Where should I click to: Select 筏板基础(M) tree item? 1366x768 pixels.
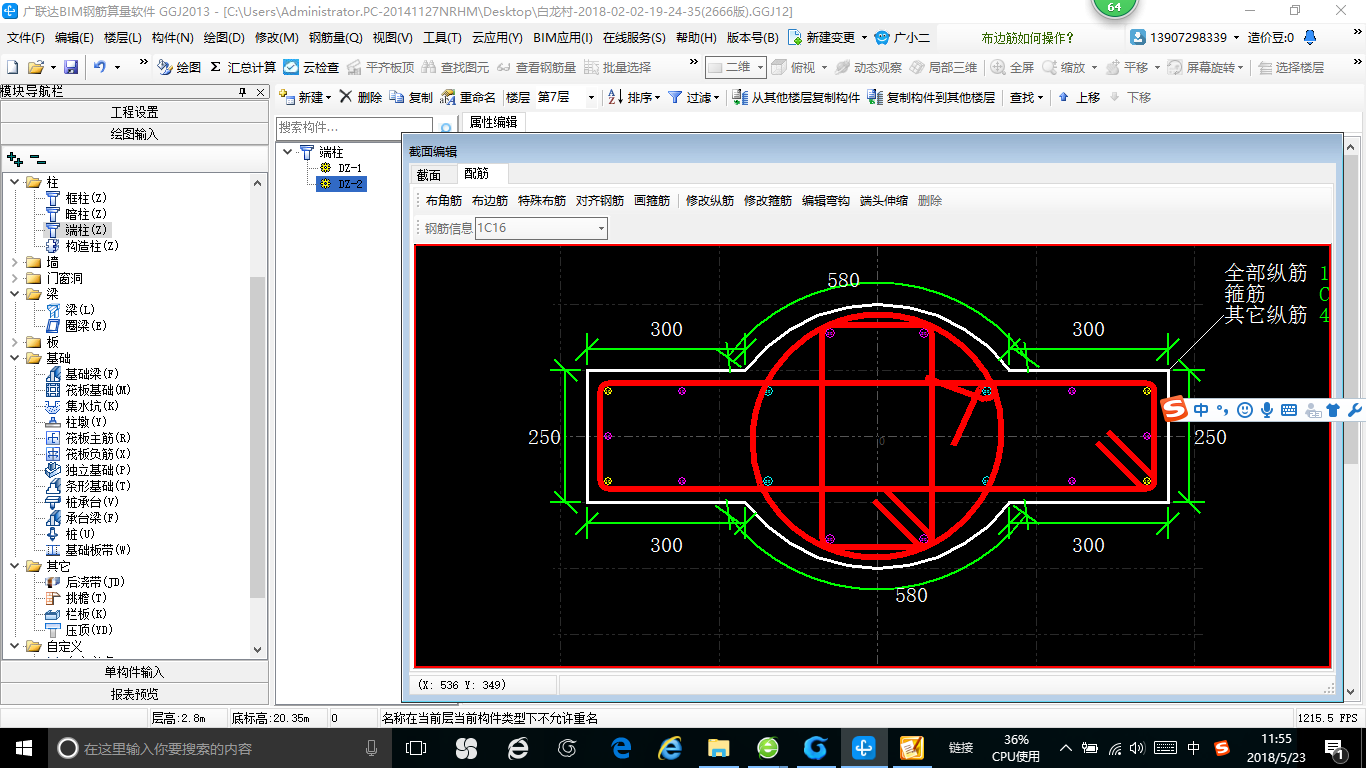(88, 390)
